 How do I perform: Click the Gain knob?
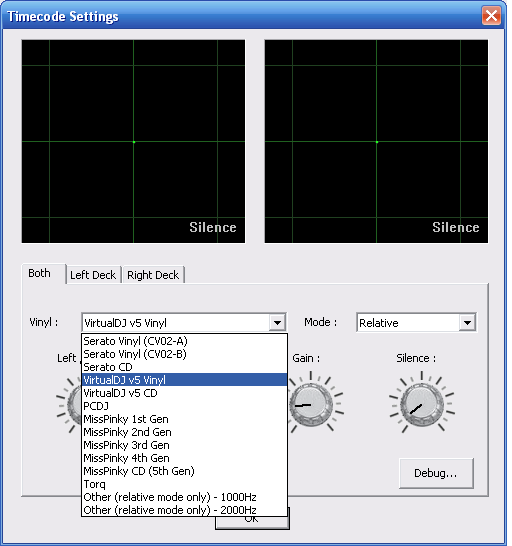[311, 404]
